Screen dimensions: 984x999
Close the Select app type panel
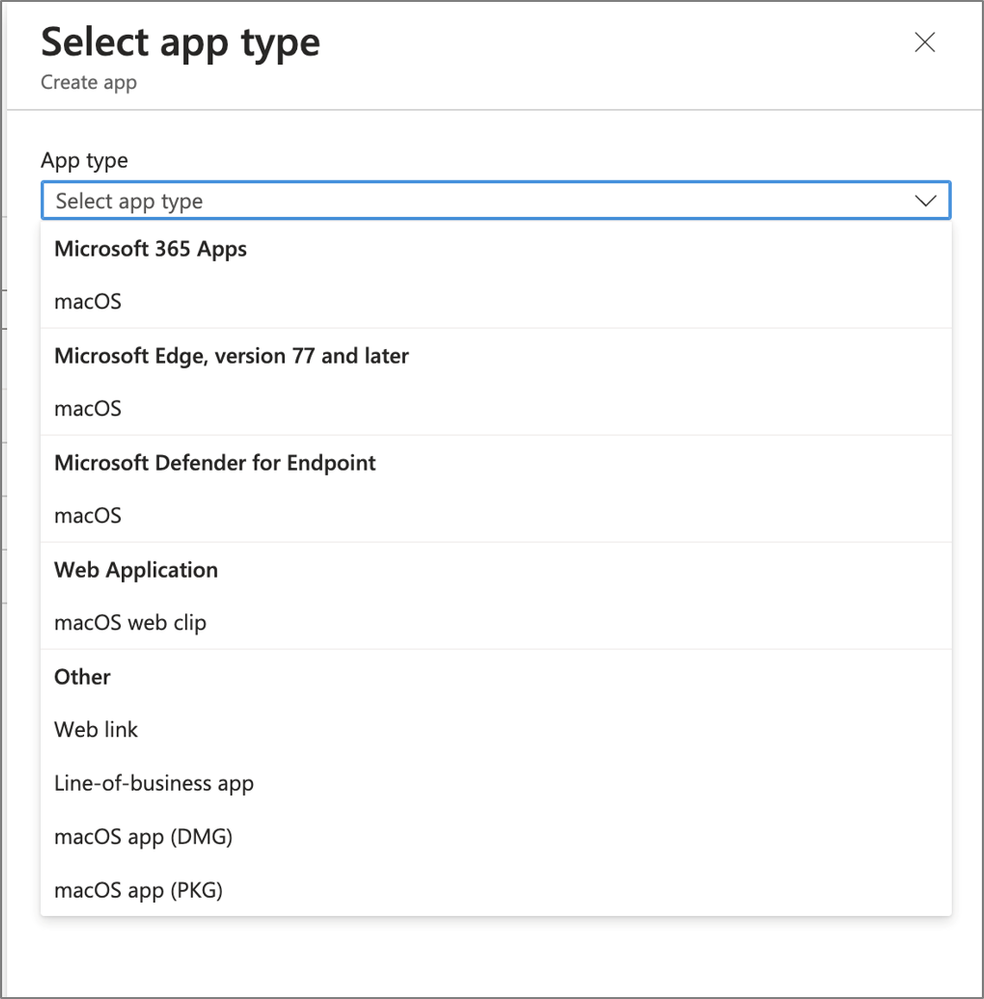click(925, 42)
